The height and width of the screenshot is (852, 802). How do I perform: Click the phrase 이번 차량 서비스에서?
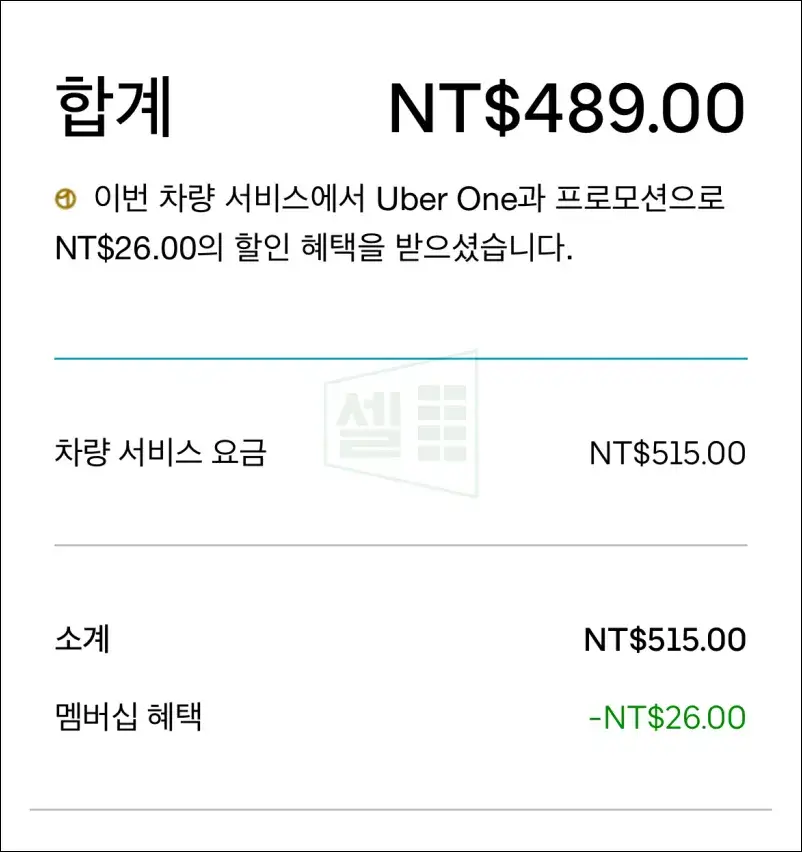pos(229,198)
